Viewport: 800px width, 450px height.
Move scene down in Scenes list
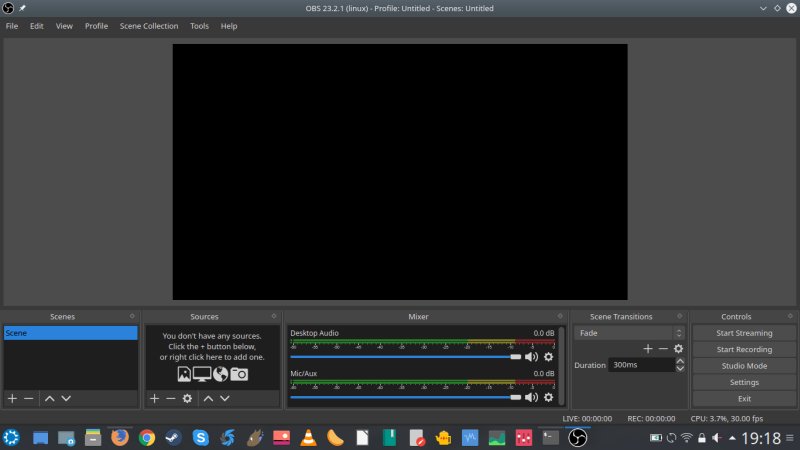coord(66,398)
